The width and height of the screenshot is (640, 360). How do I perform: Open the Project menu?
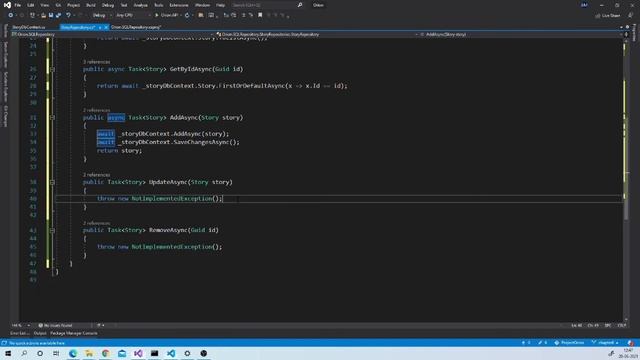click(x=73, y=5)
